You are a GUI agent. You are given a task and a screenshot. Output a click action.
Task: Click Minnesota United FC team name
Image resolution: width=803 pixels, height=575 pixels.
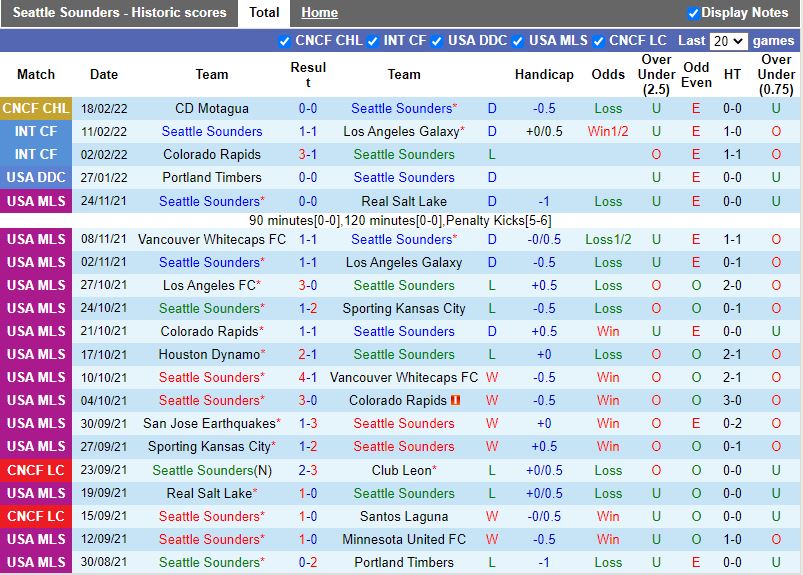[x=404, y=539]
